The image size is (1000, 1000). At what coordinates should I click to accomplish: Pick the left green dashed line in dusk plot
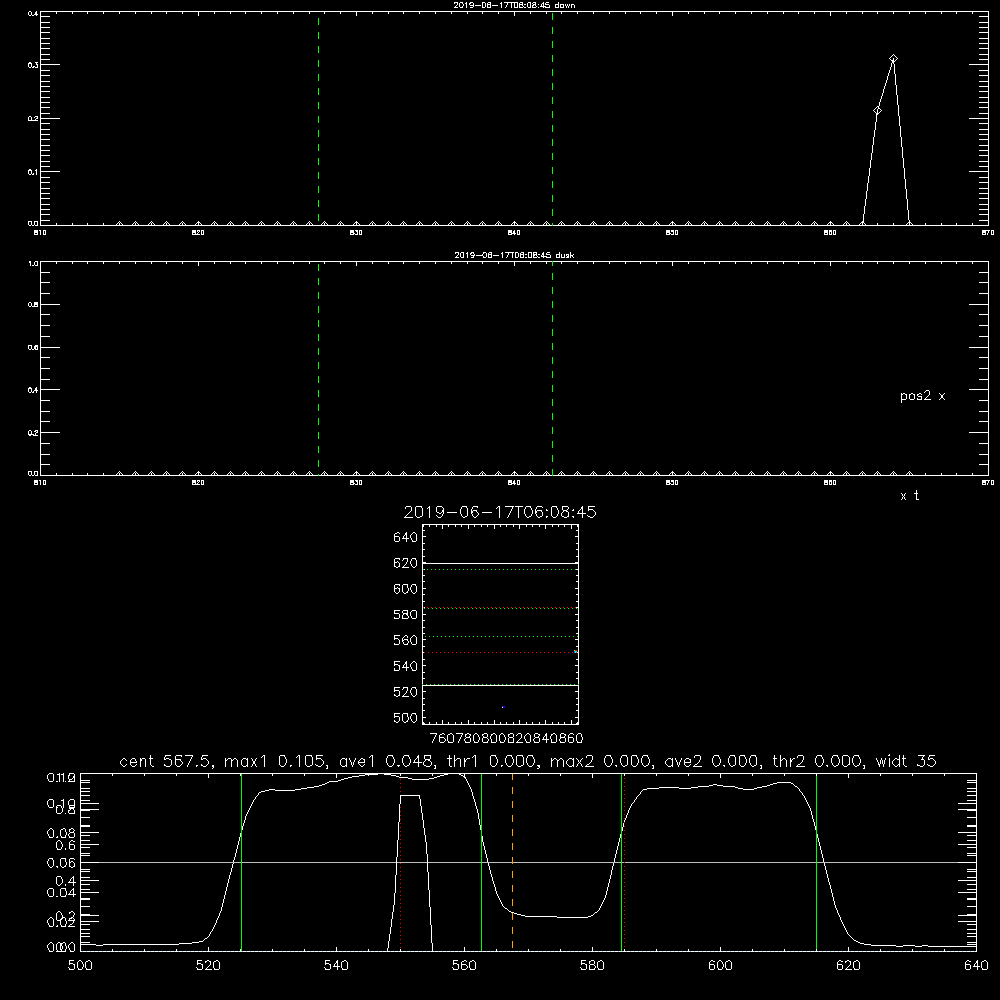pos(318,368)
